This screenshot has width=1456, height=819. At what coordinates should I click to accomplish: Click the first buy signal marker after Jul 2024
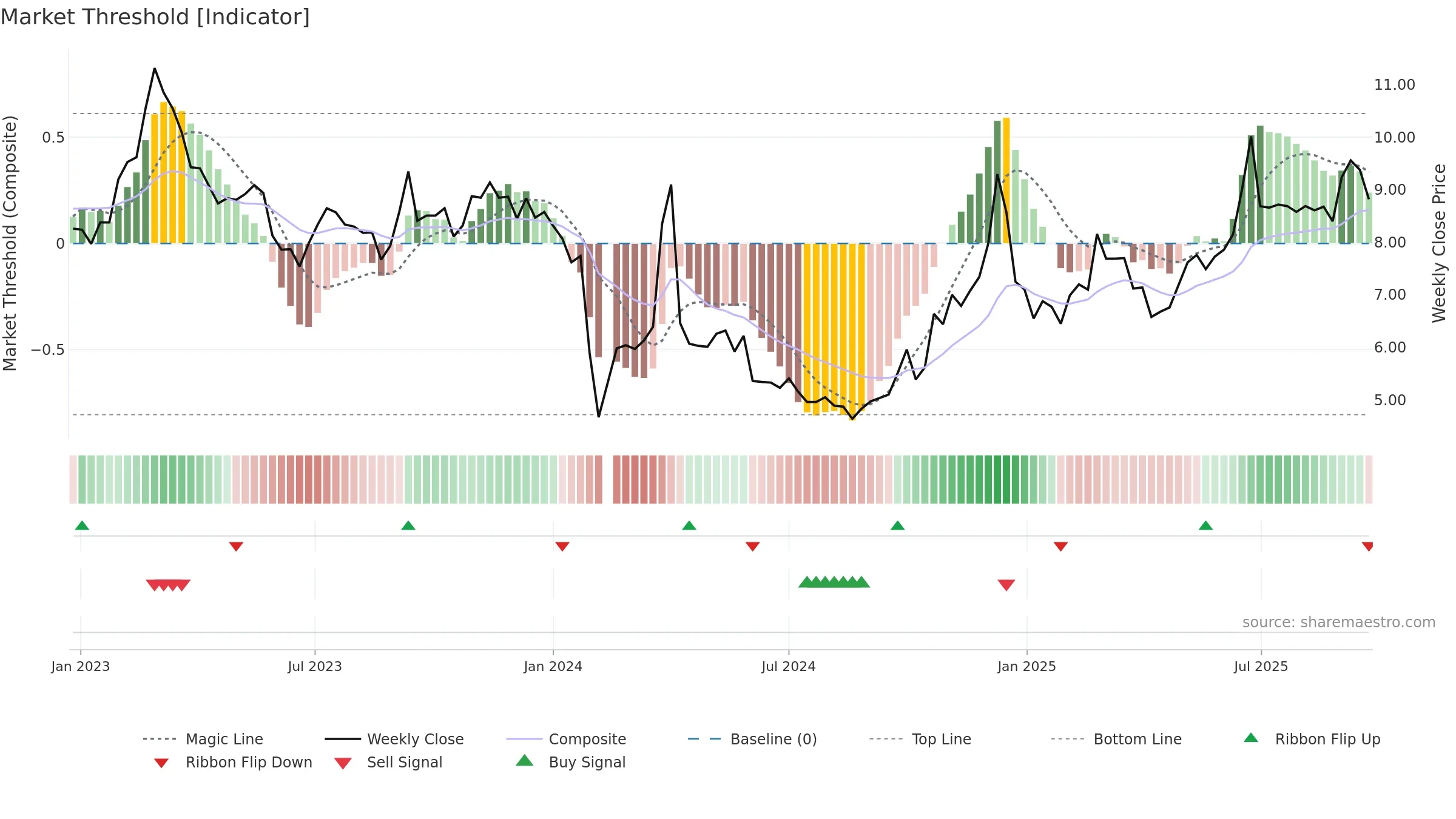(806, 582)
